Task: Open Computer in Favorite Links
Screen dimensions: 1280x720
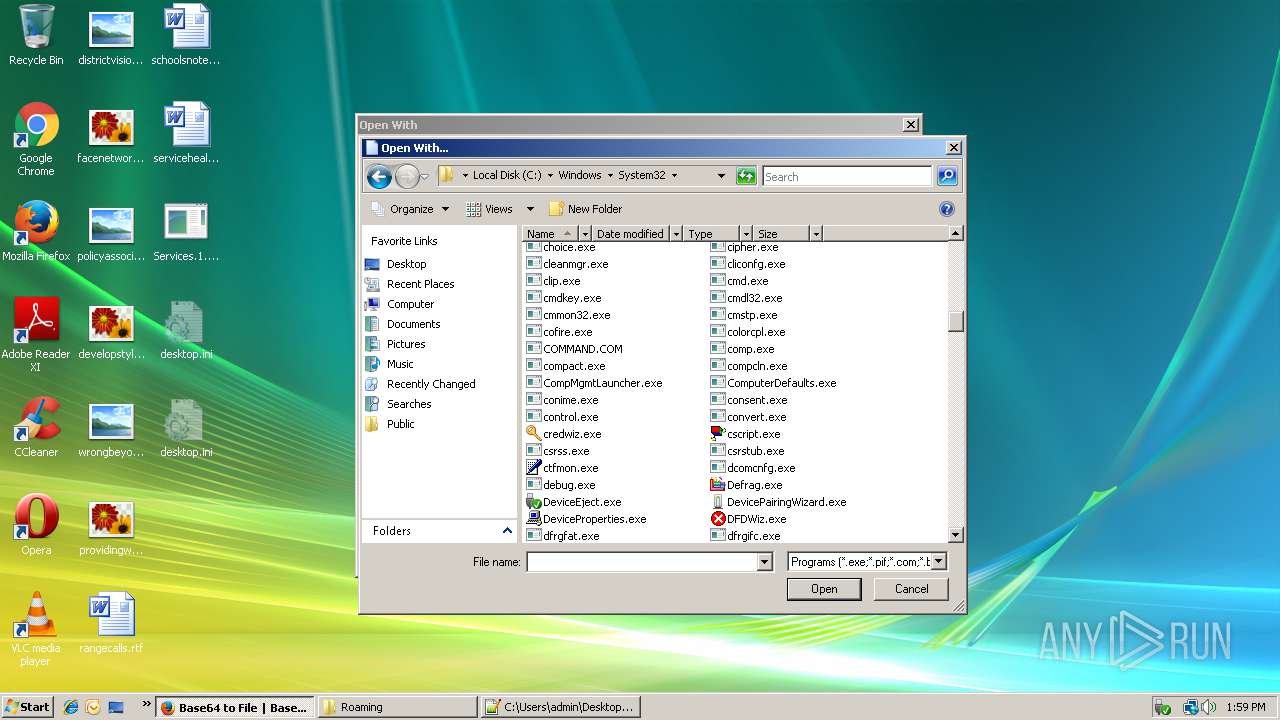Action: coord(400,304)
